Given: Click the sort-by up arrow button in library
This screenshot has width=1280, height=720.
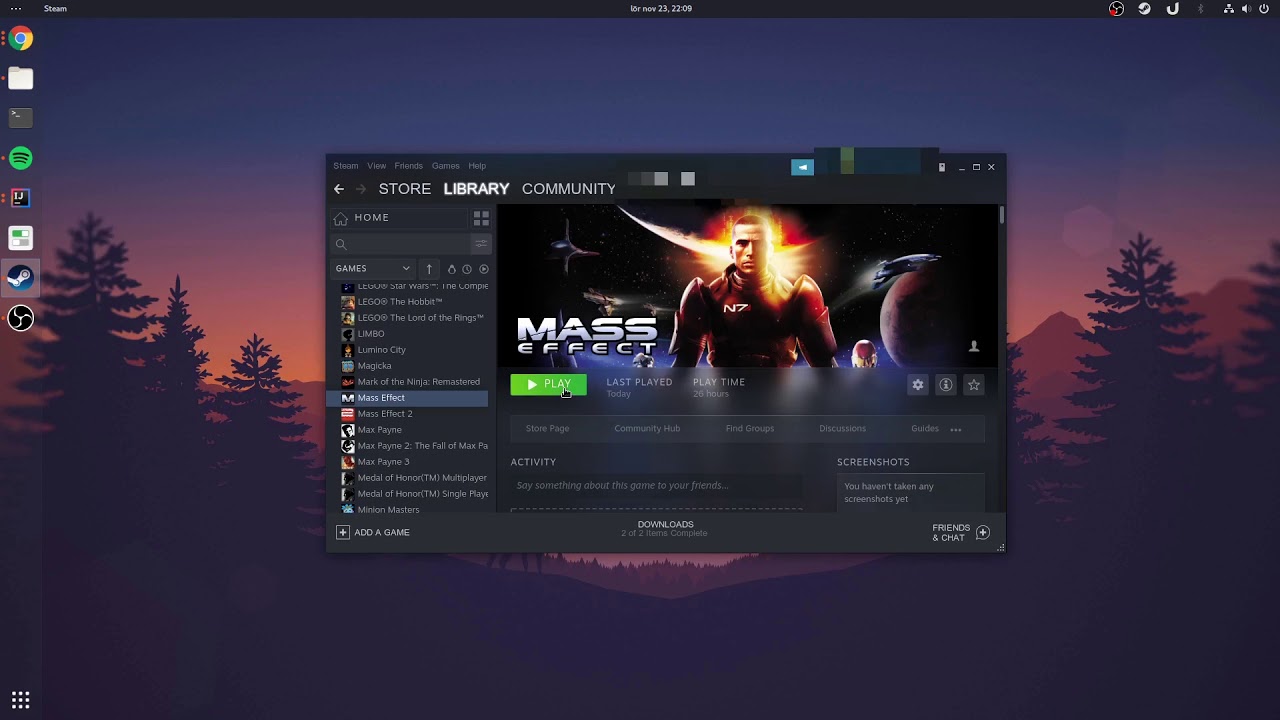Looking at the screenshot, I should pyautogui.click(x=429, y=268).
